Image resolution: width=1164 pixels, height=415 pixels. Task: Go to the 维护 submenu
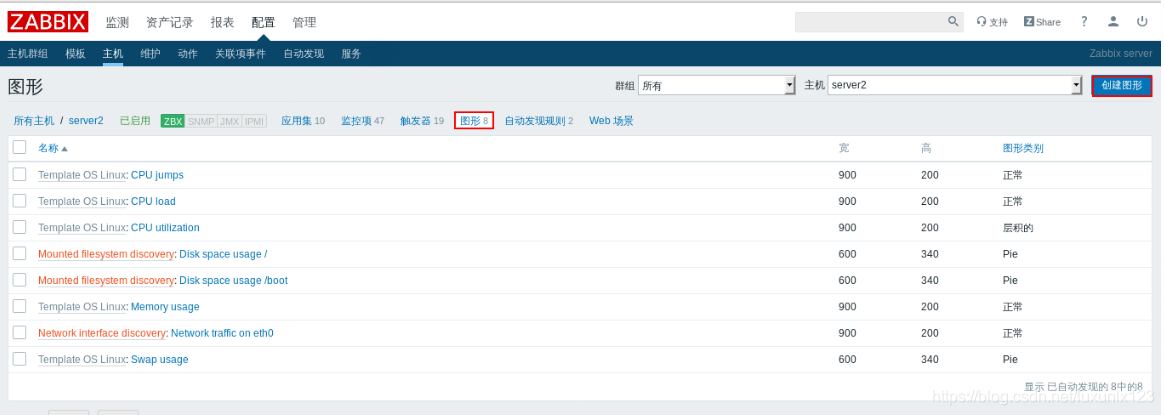click(x=150, y=53)
